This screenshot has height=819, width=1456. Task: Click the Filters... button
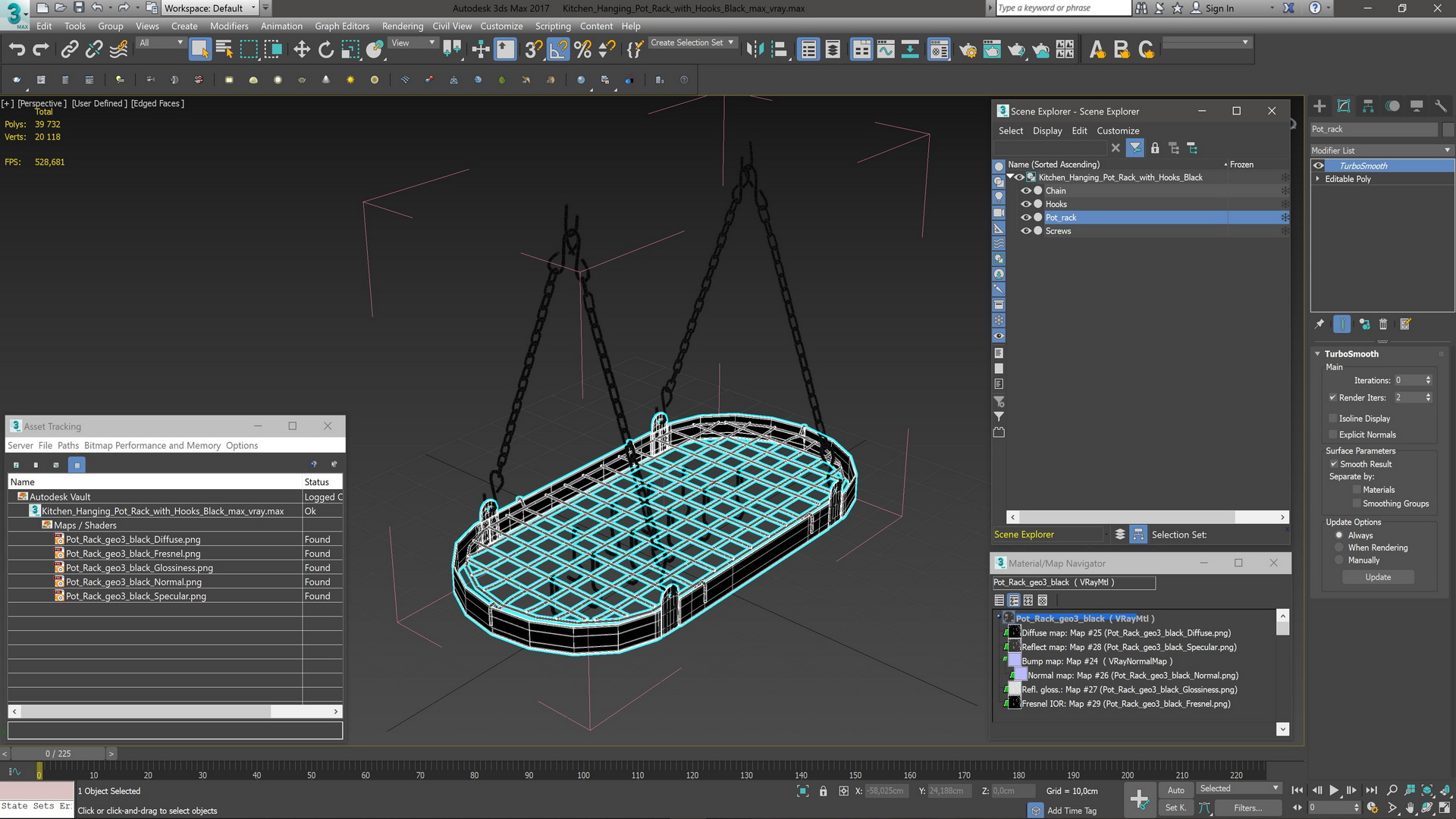click(1247, 808)
